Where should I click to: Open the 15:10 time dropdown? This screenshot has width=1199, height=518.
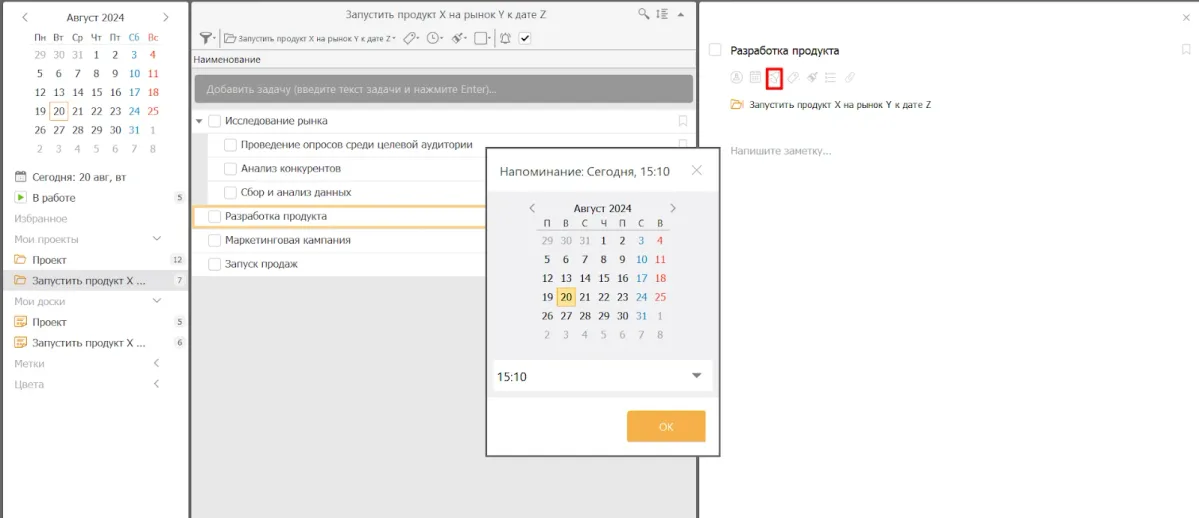(x=697, y=376)
